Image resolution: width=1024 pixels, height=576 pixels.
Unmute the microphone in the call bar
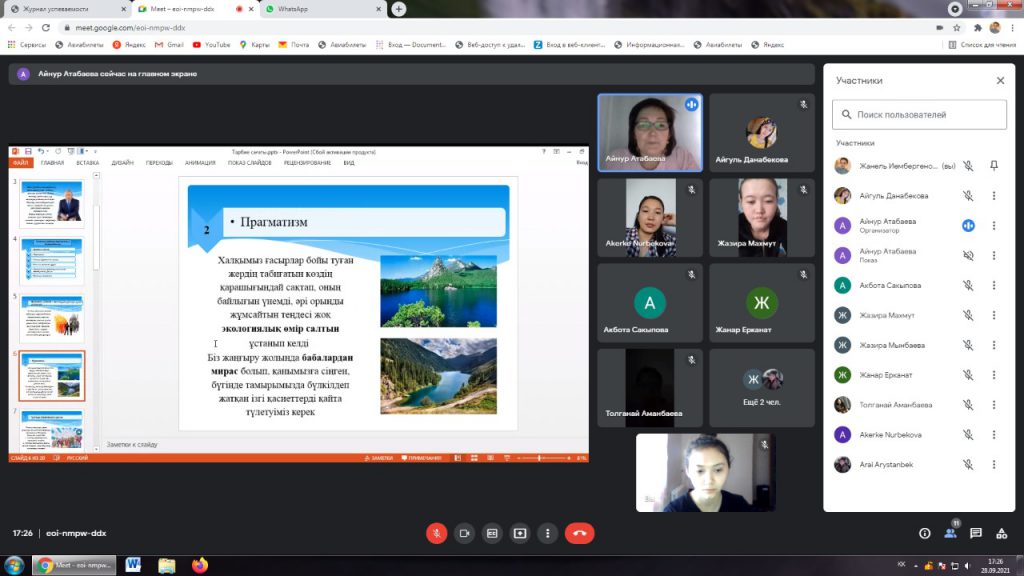tap(437, 533)
